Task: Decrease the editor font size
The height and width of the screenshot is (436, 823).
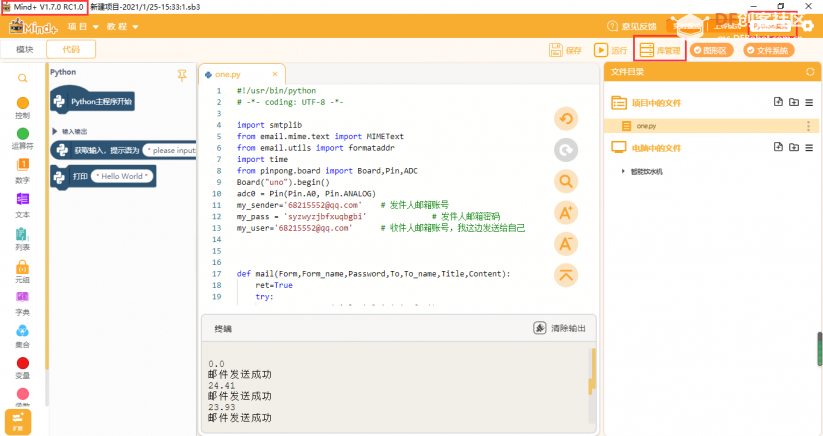Action: 566,244
